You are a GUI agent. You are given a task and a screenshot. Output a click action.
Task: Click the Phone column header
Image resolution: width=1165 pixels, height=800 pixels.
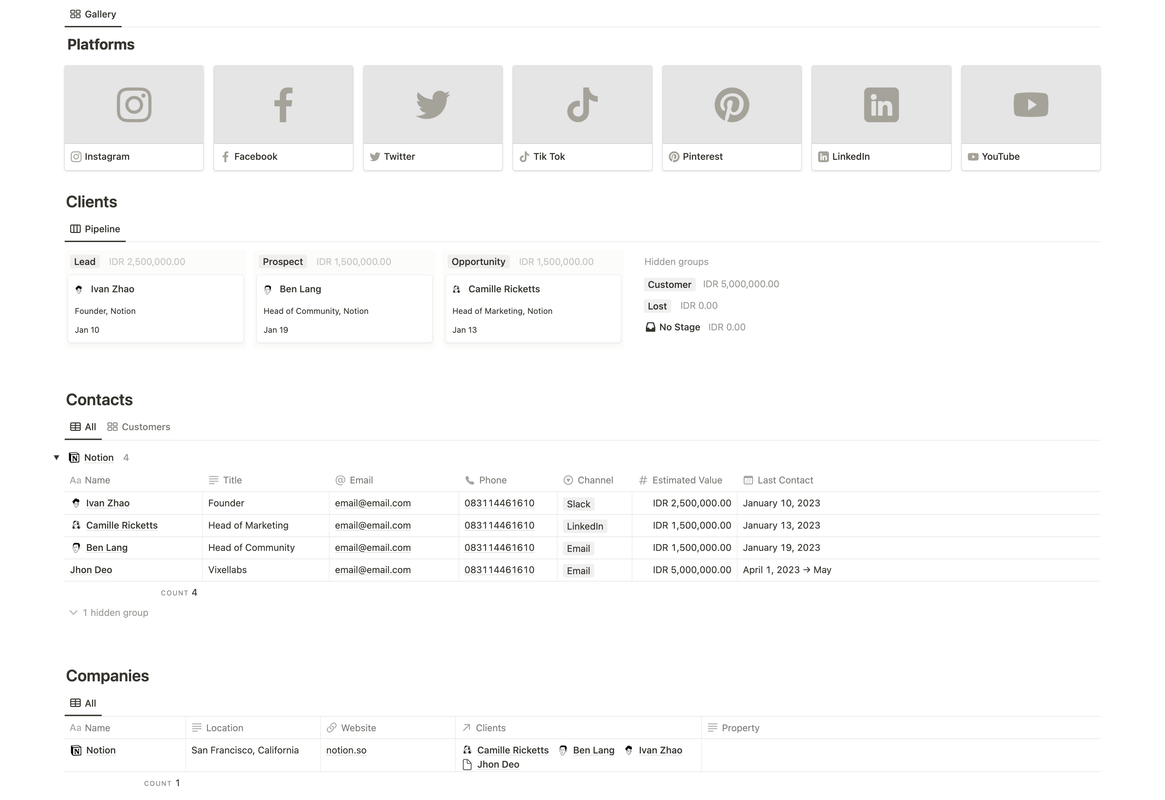pyautogui.click(x=486, y=481)
